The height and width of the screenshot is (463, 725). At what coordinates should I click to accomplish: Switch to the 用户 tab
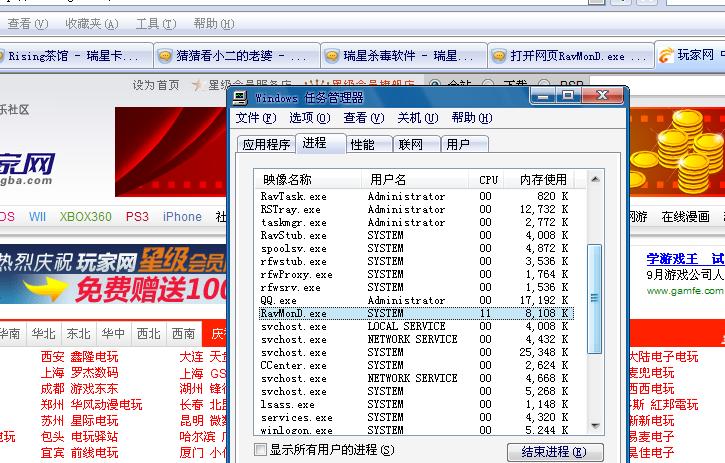point(465,144)
